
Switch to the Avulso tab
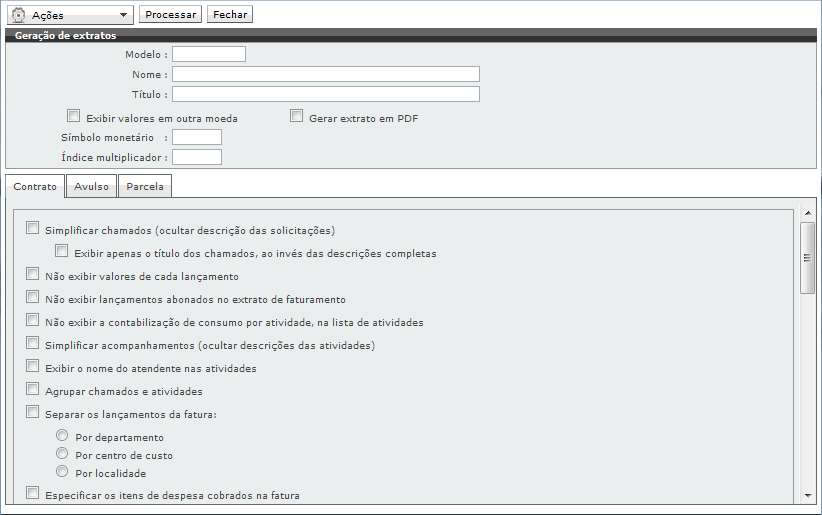92,186
